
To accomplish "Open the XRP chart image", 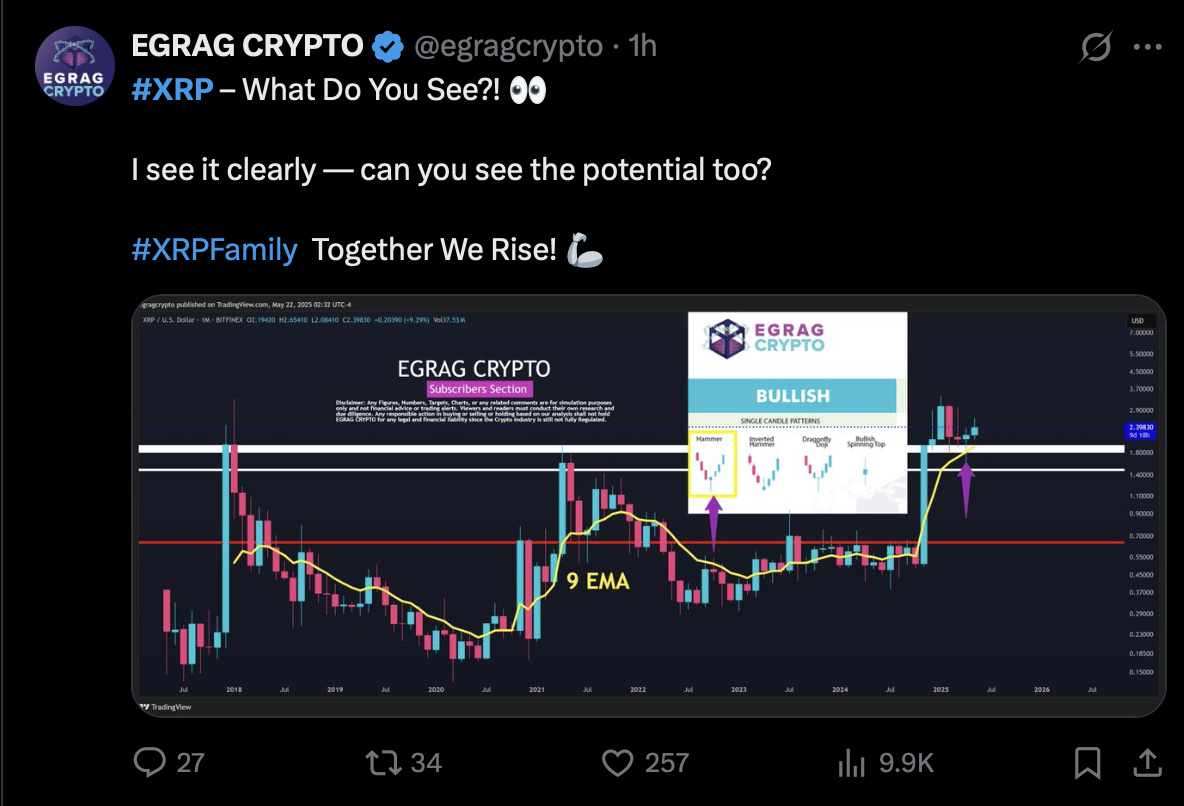I will point(649,505).
